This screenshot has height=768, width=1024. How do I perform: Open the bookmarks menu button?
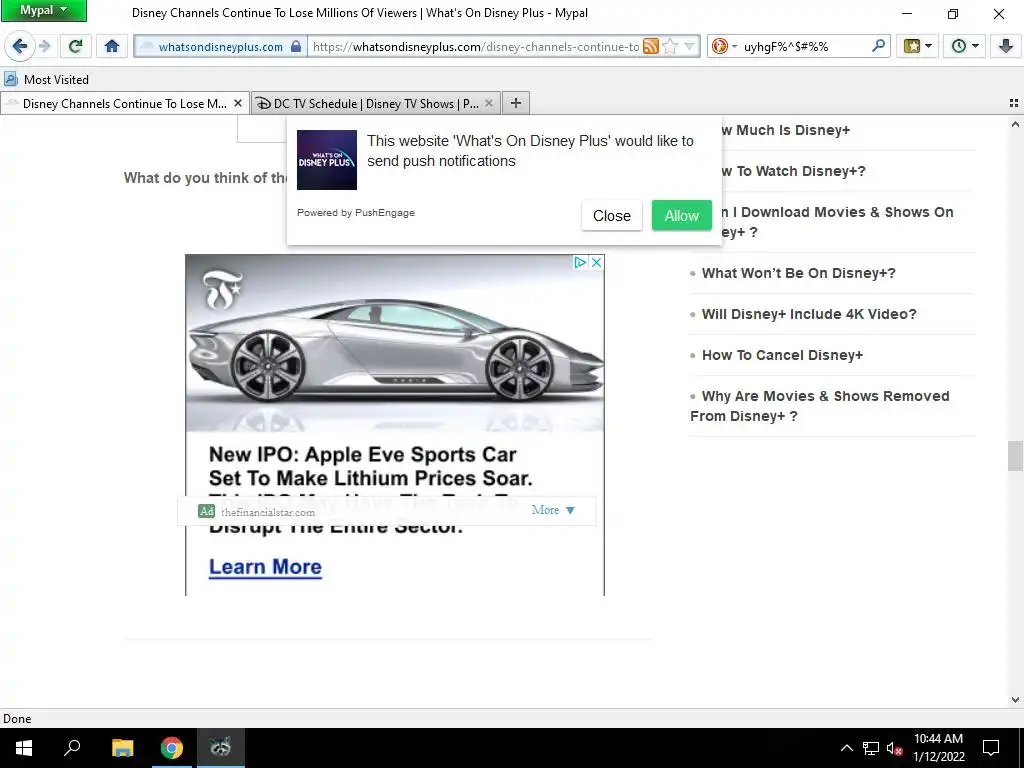pos(918,46)
